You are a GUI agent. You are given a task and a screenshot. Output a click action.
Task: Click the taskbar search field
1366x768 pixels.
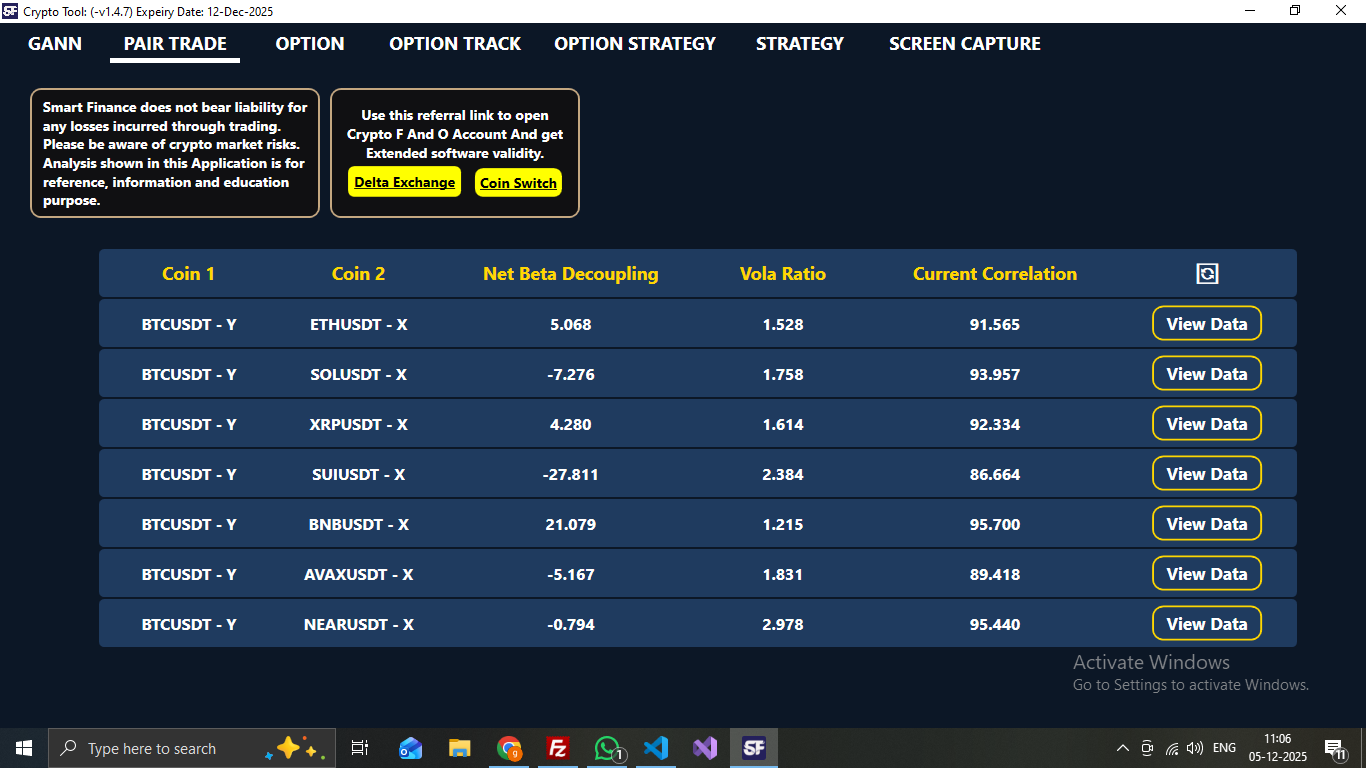click(x=180, y=747)
